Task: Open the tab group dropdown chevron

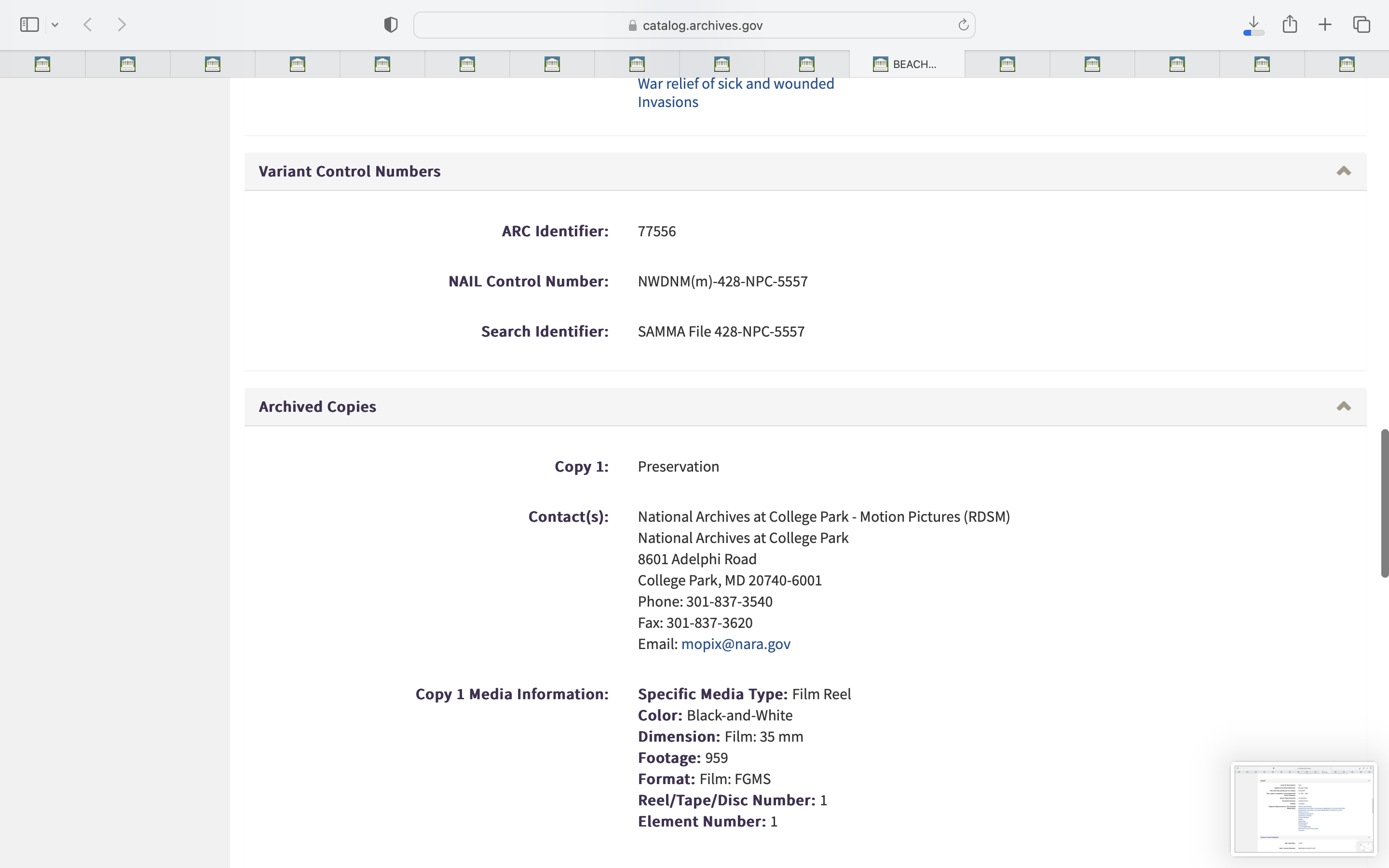Action: 55,25
